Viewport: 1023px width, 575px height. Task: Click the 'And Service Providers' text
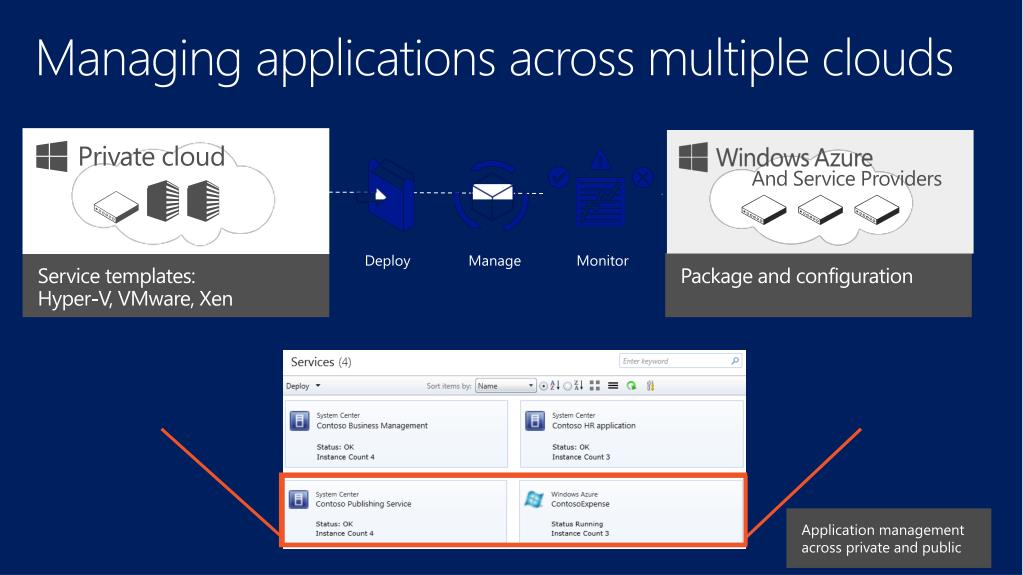tap(846, 179)
